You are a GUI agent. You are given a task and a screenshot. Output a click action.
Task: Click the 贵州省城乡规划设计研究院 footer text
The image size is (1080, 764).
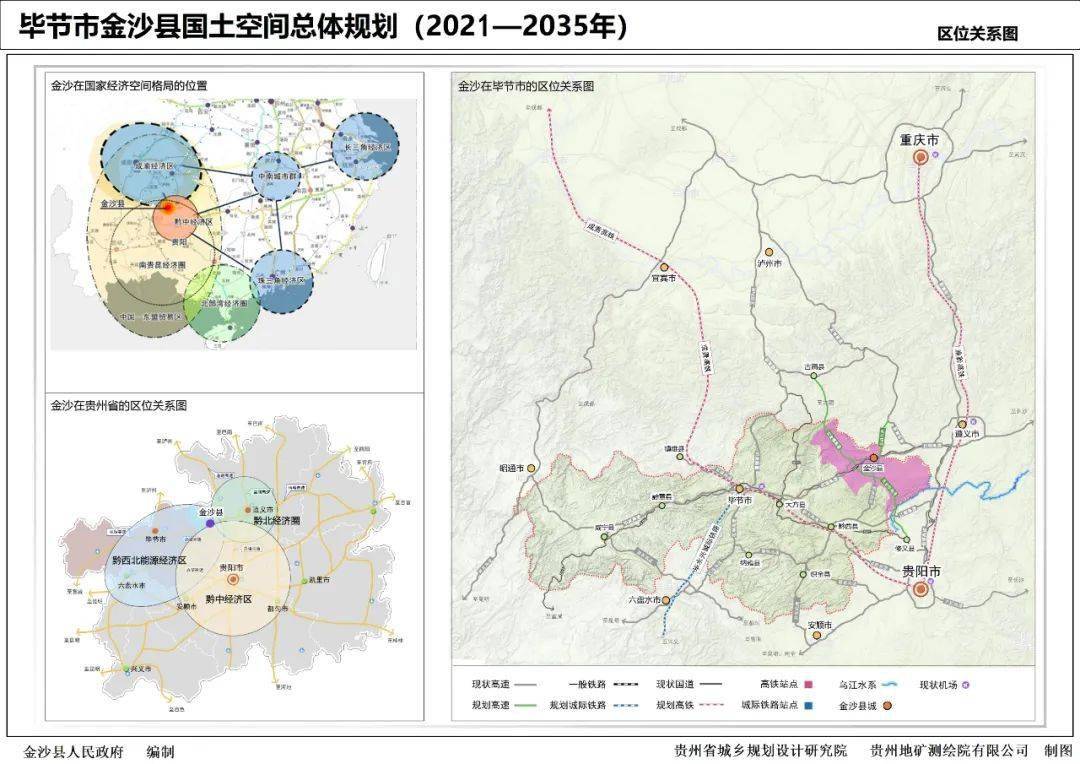pyautogui.click(x=760, y=751)
